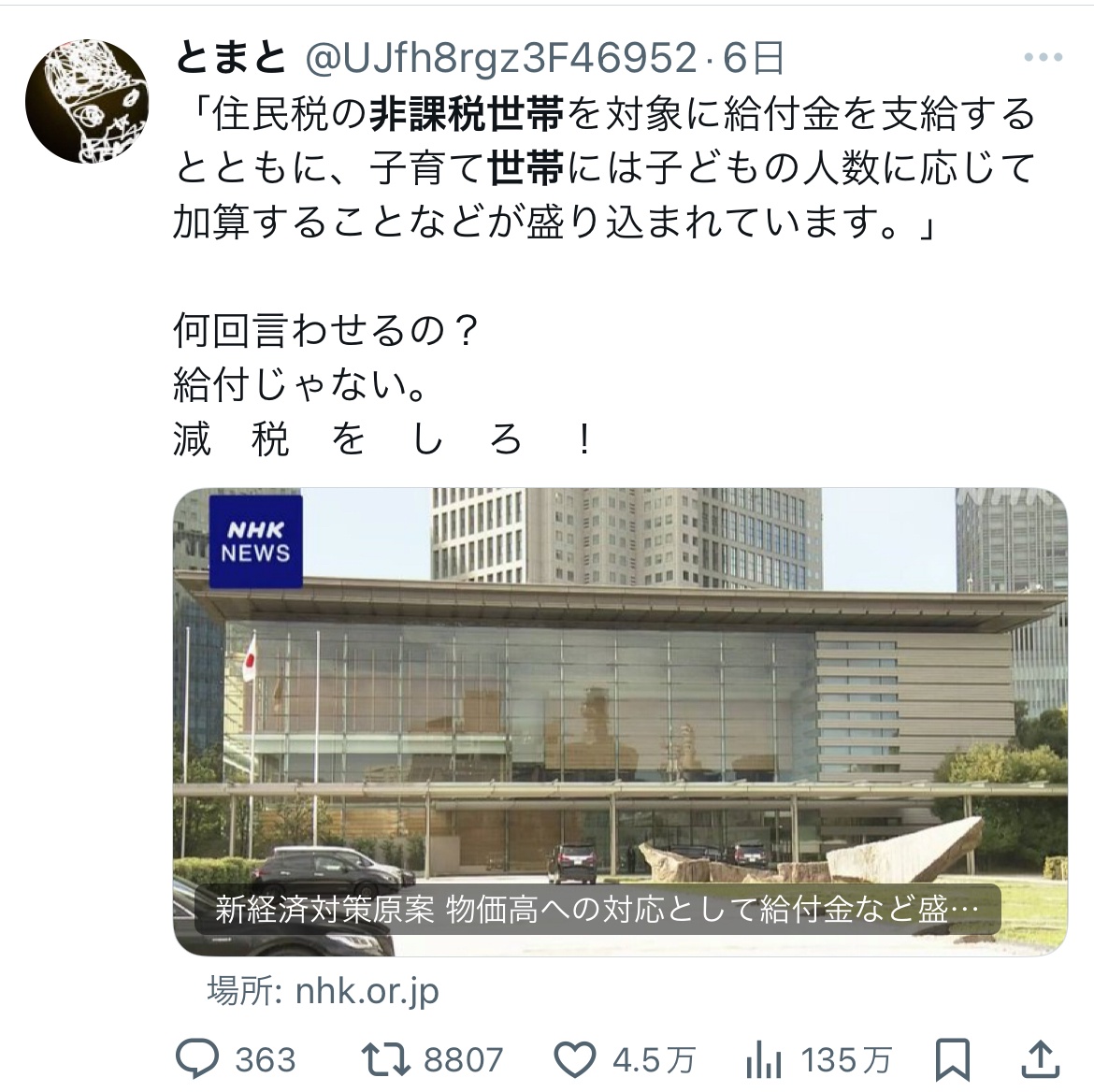Bookmark this post
Screen dimensions: 1094x1092
953,1059
